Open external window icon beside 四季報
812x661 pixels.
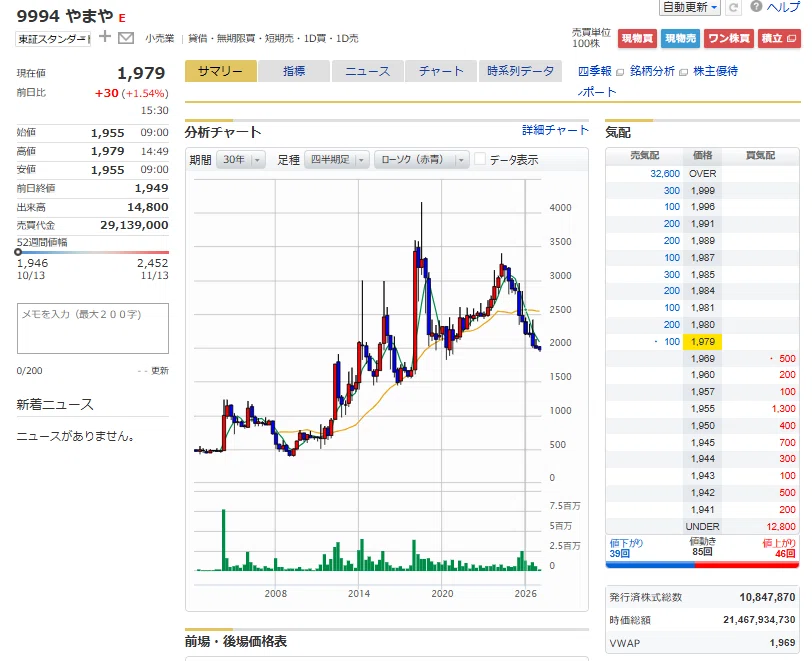(620, 73)
